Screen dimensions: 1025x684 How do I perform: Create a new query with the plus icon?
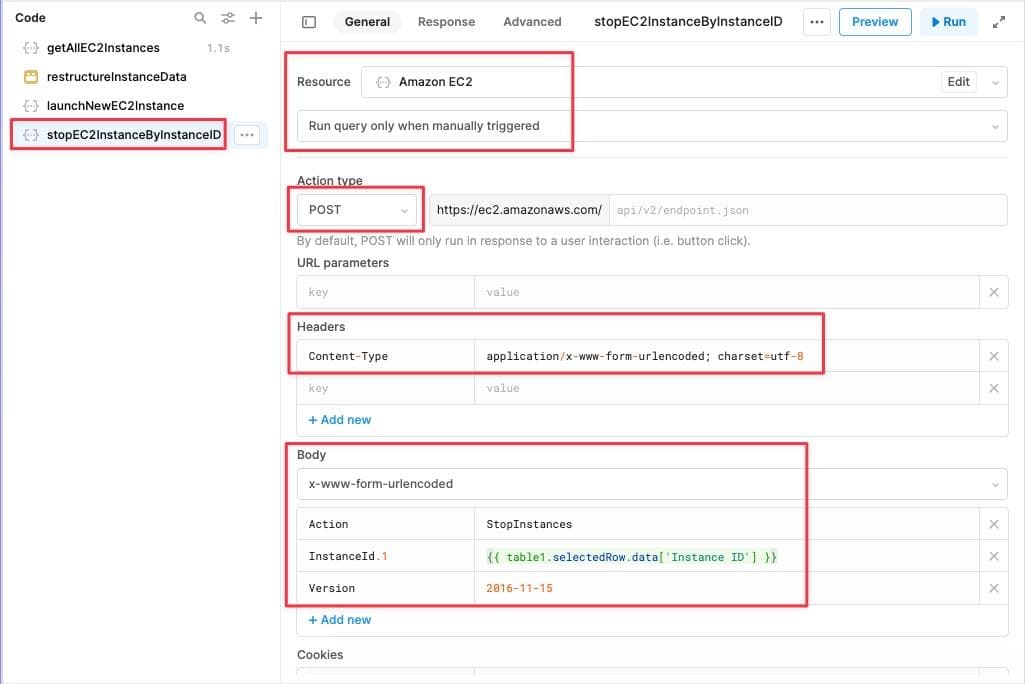click(x=254, y=17)
